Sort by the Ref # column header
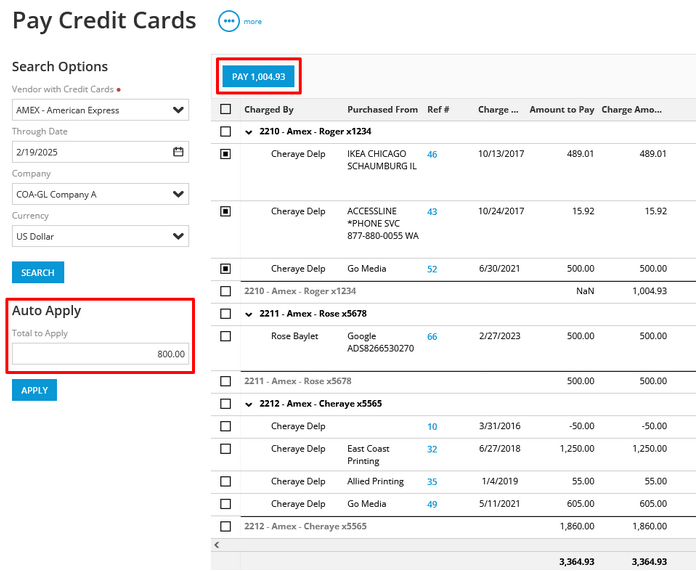 (438, 109)
